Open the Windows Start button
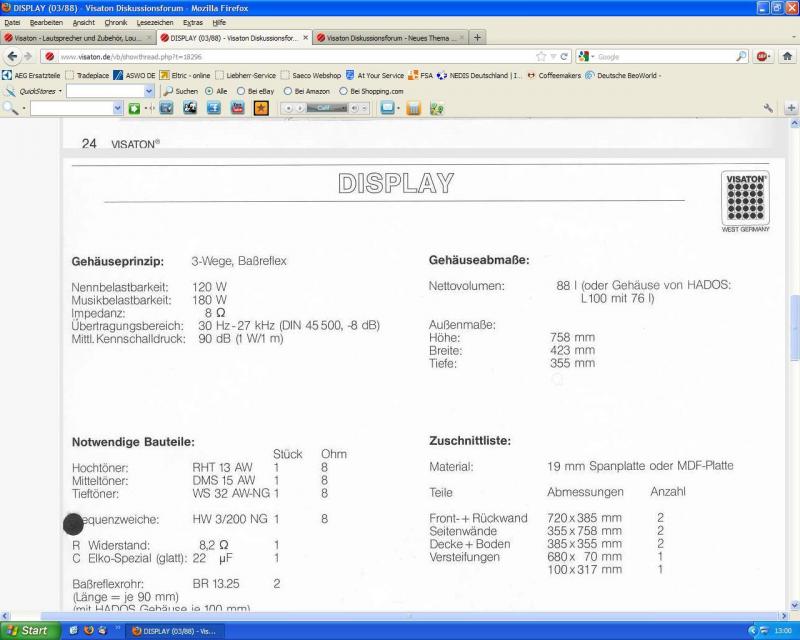 point(30,631)
